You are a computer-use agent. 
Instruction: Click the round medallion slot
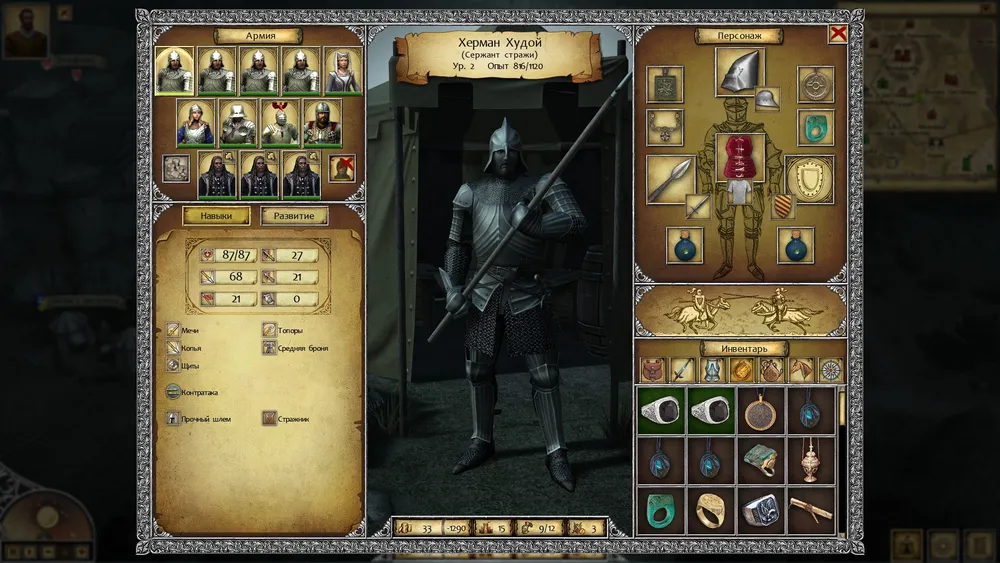tap(816, 84)
